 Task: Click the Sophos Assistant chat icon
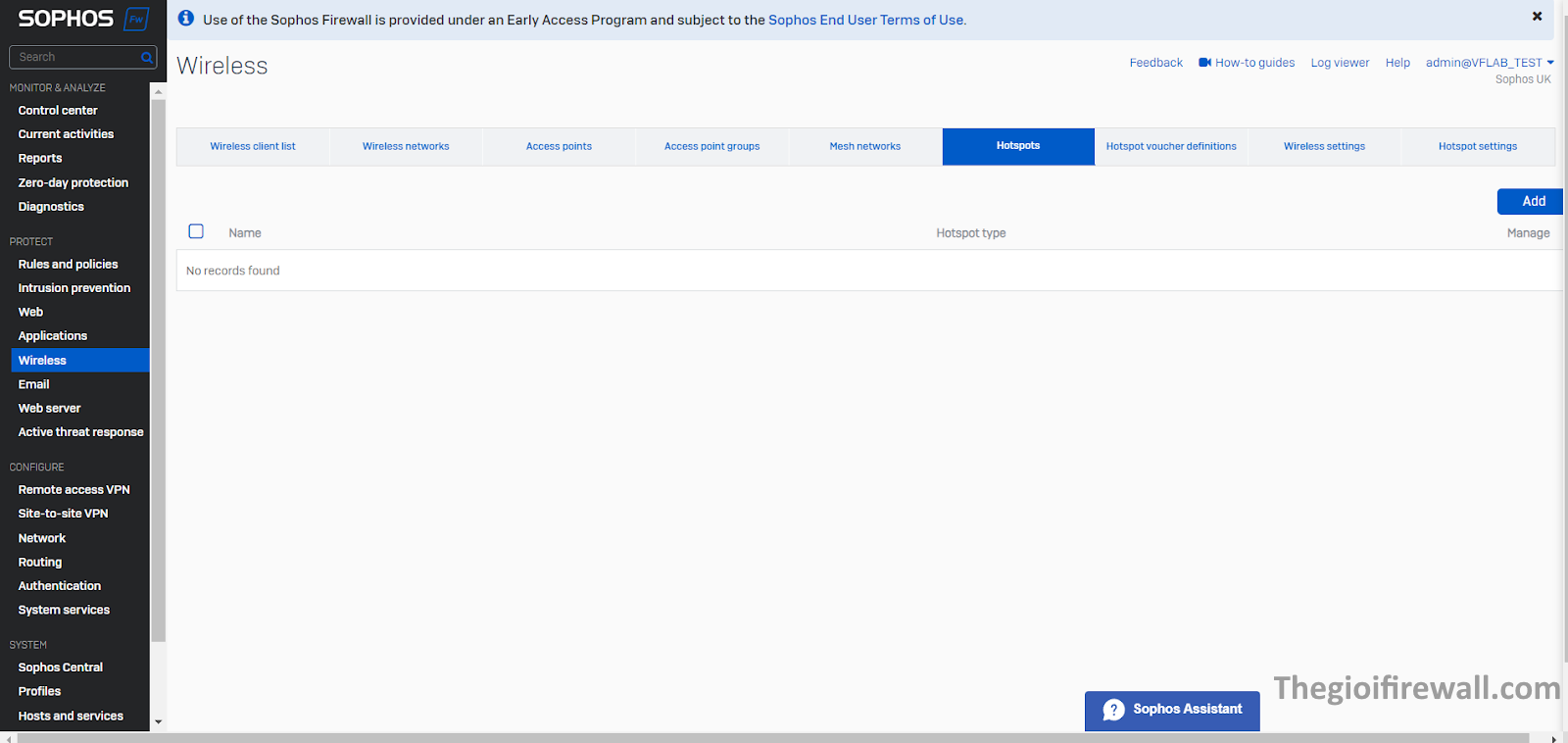[1113, 710]
